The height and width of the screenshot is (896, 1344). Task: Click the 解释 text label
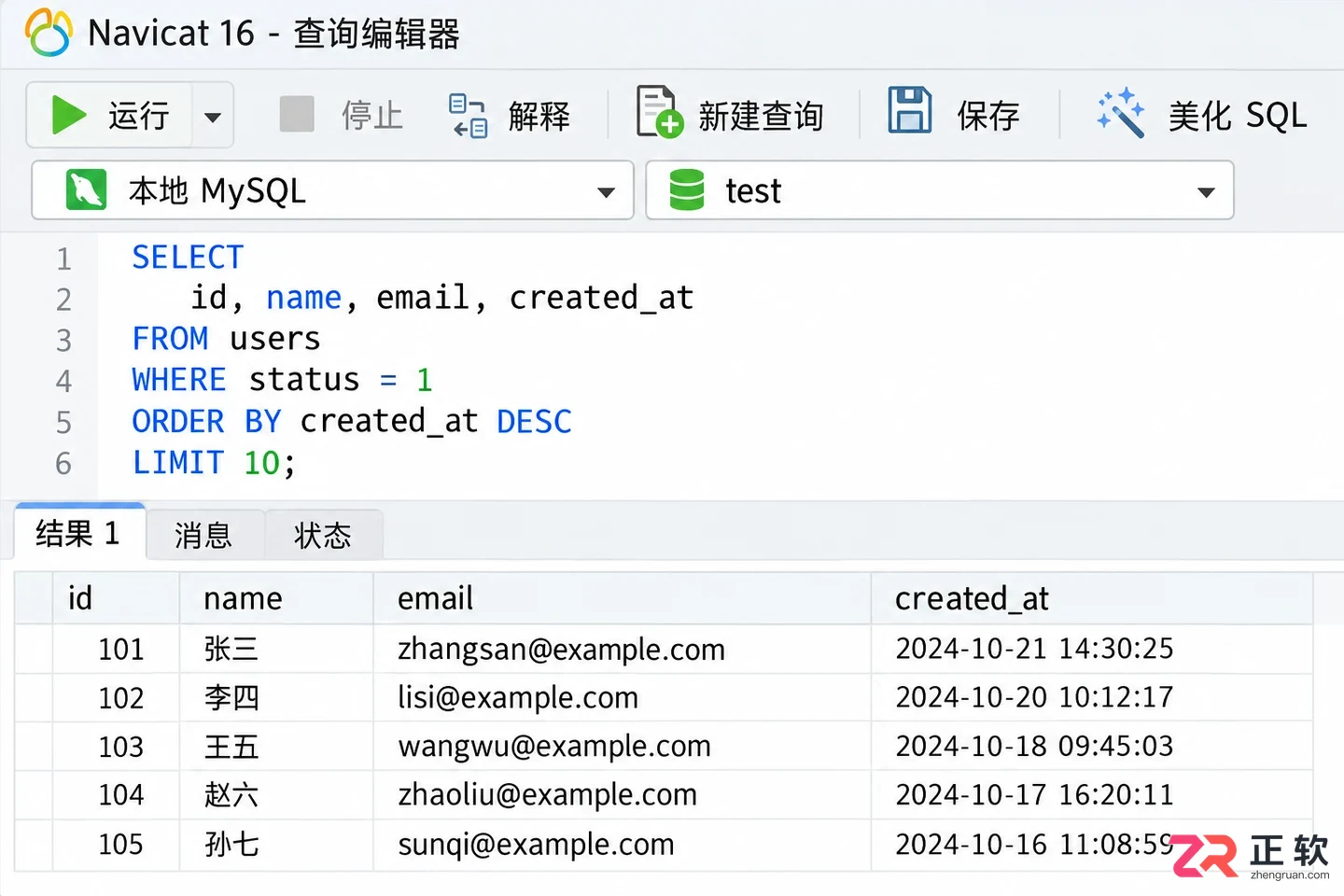pyautogui.click(x=539, y=117)
